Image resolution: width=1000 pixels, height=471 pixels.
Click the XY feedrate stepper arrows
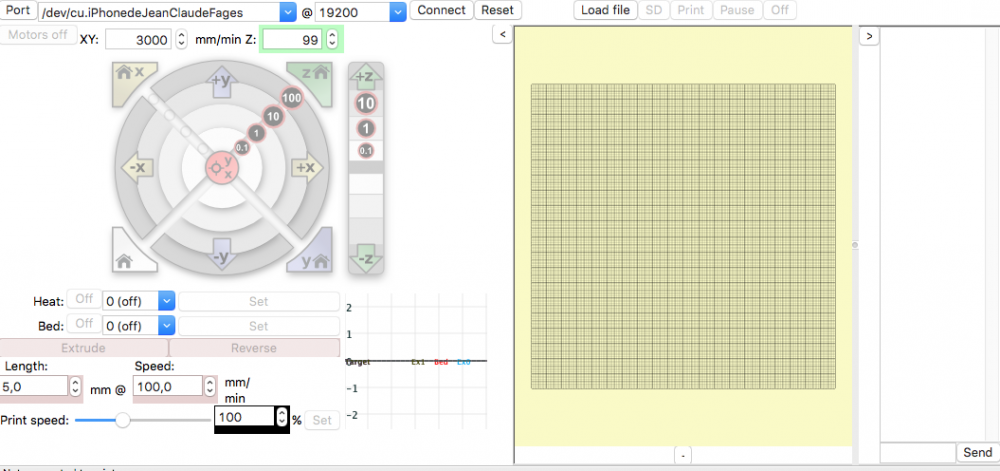tap(182, 40)
